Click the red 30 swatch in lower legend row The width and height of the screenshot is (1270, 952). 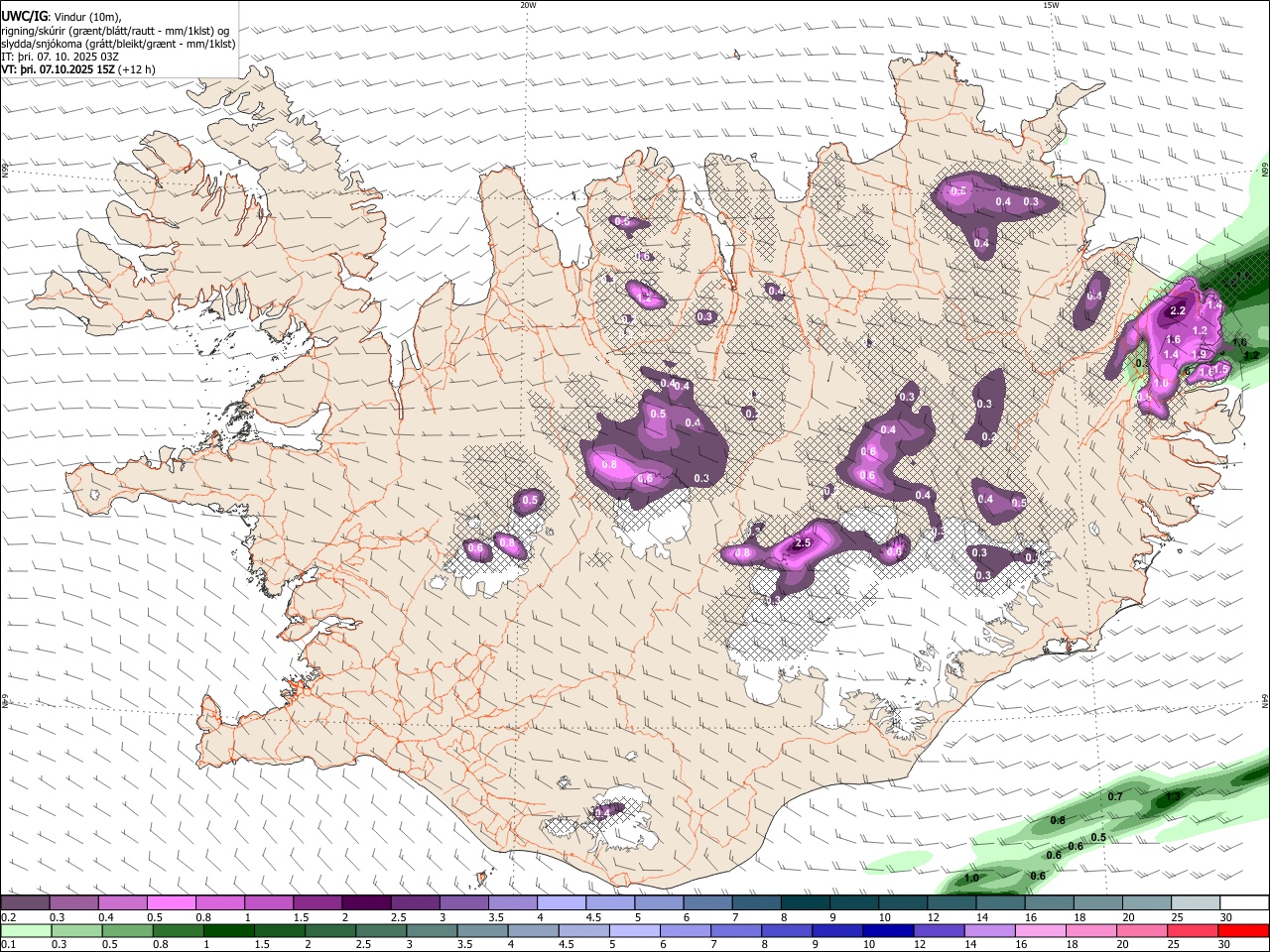[x=1243, y=931]
